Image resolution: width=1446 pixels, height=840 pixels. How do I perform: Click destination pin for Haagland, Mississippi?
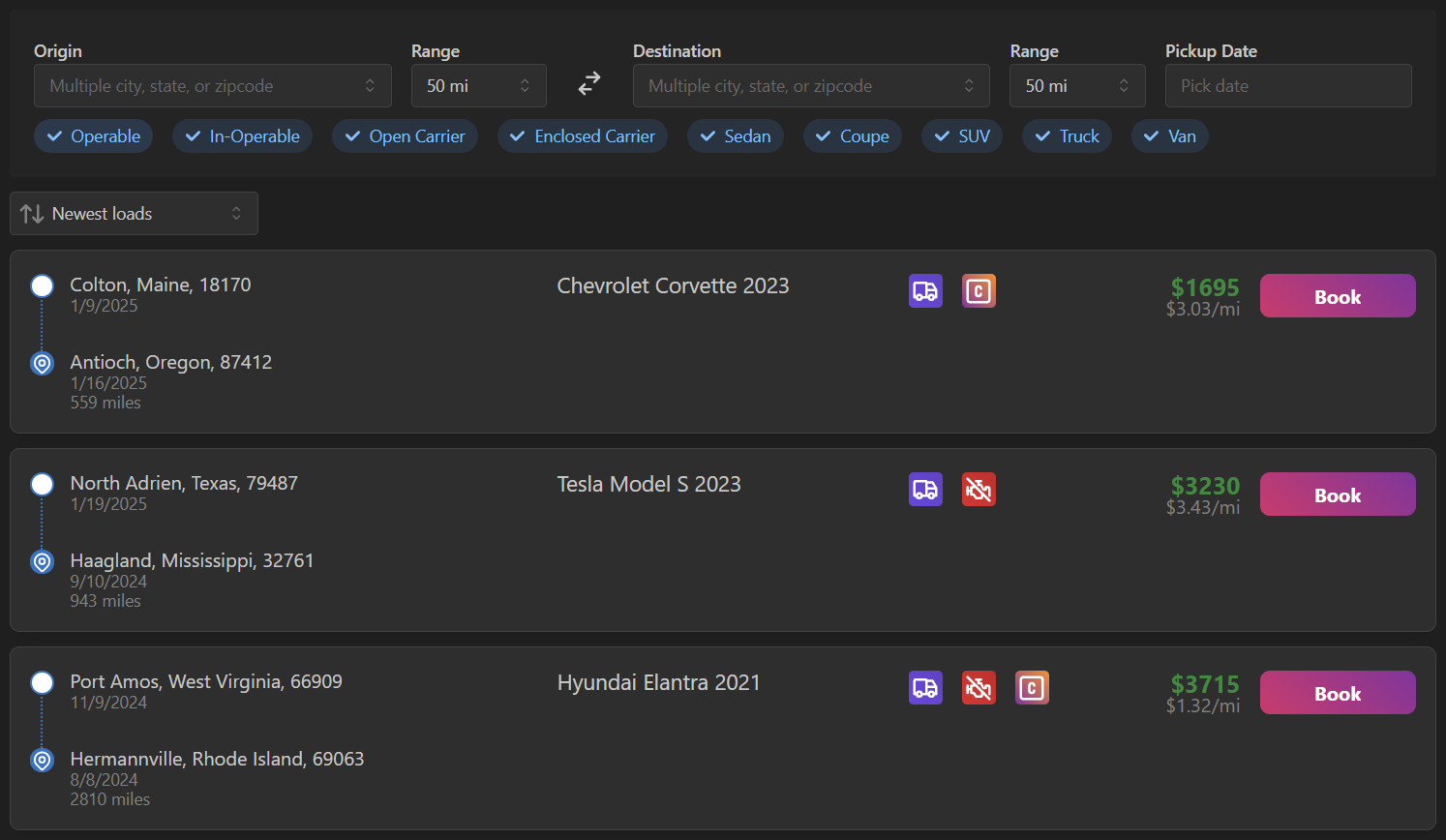click(42, 561)
